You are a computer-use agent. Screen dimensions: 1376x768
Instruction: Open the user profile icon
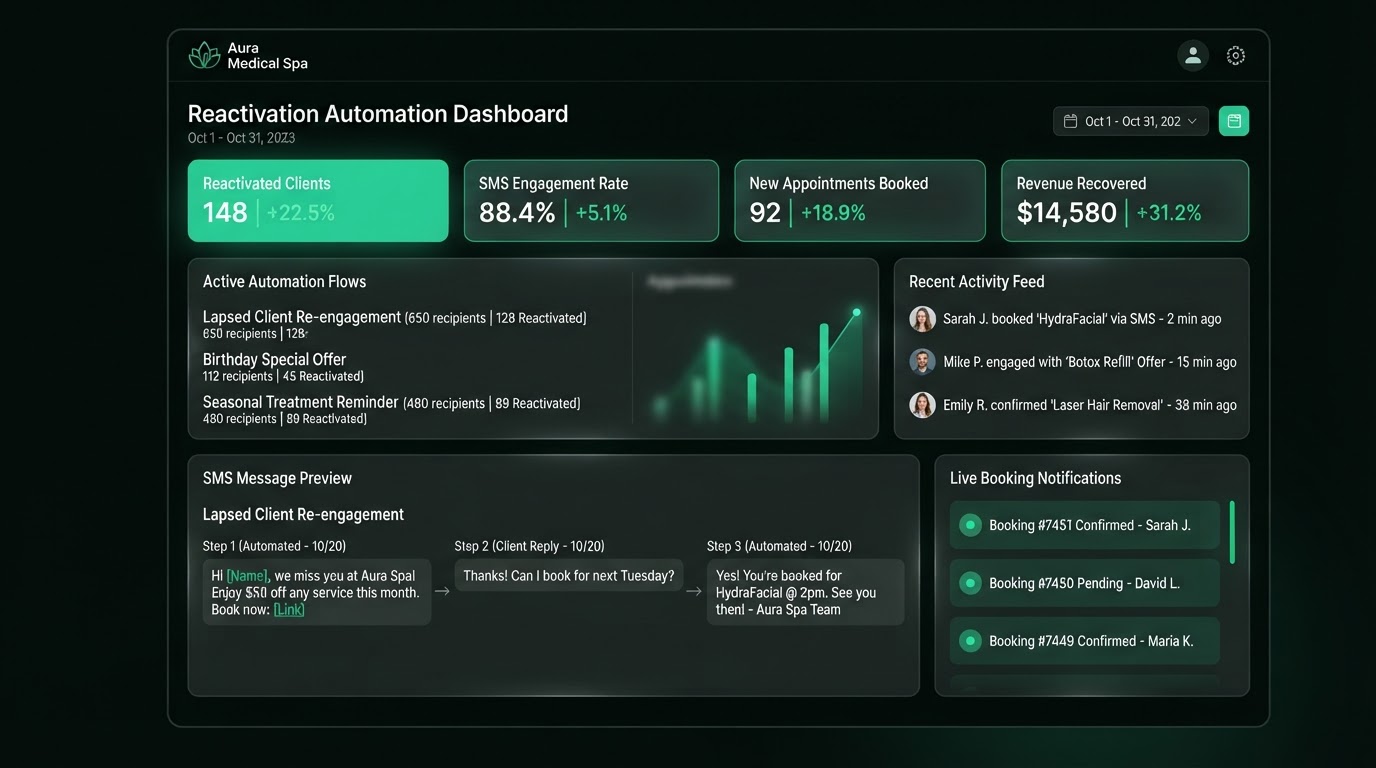click(1193, 56)
